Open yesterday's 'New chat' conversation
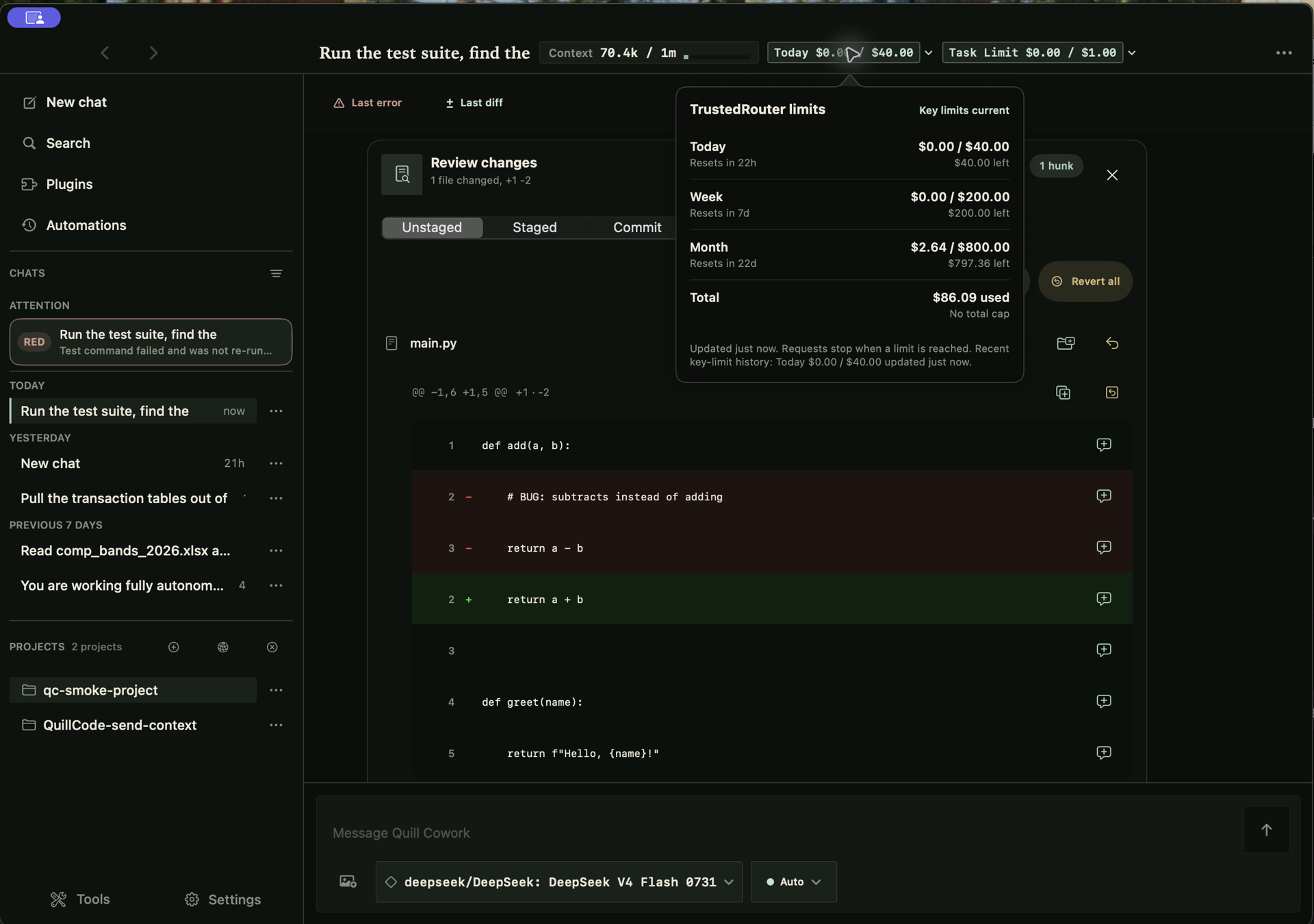The image size is (1314, 924). (133, 463)
